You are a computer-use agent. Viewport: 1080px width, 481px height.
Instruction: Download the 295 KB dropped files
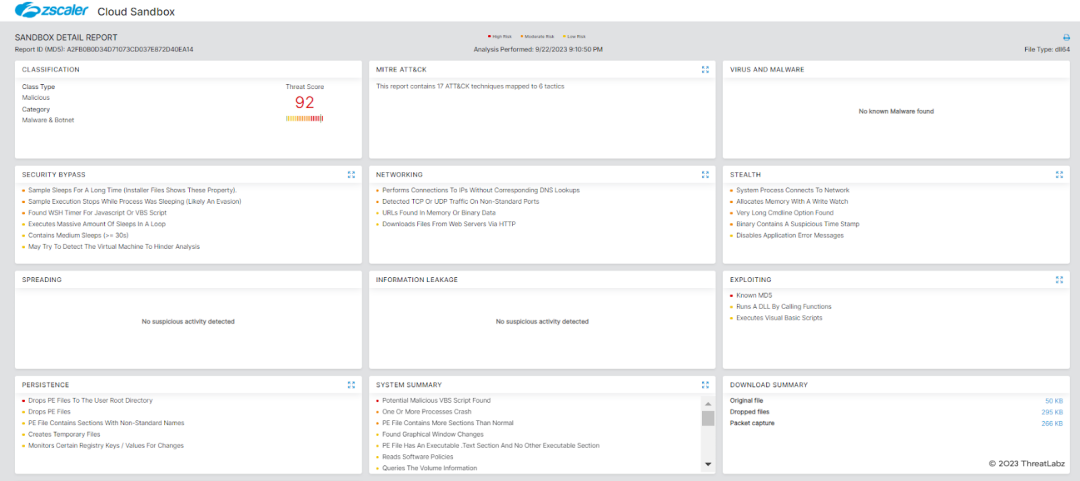1051,412
